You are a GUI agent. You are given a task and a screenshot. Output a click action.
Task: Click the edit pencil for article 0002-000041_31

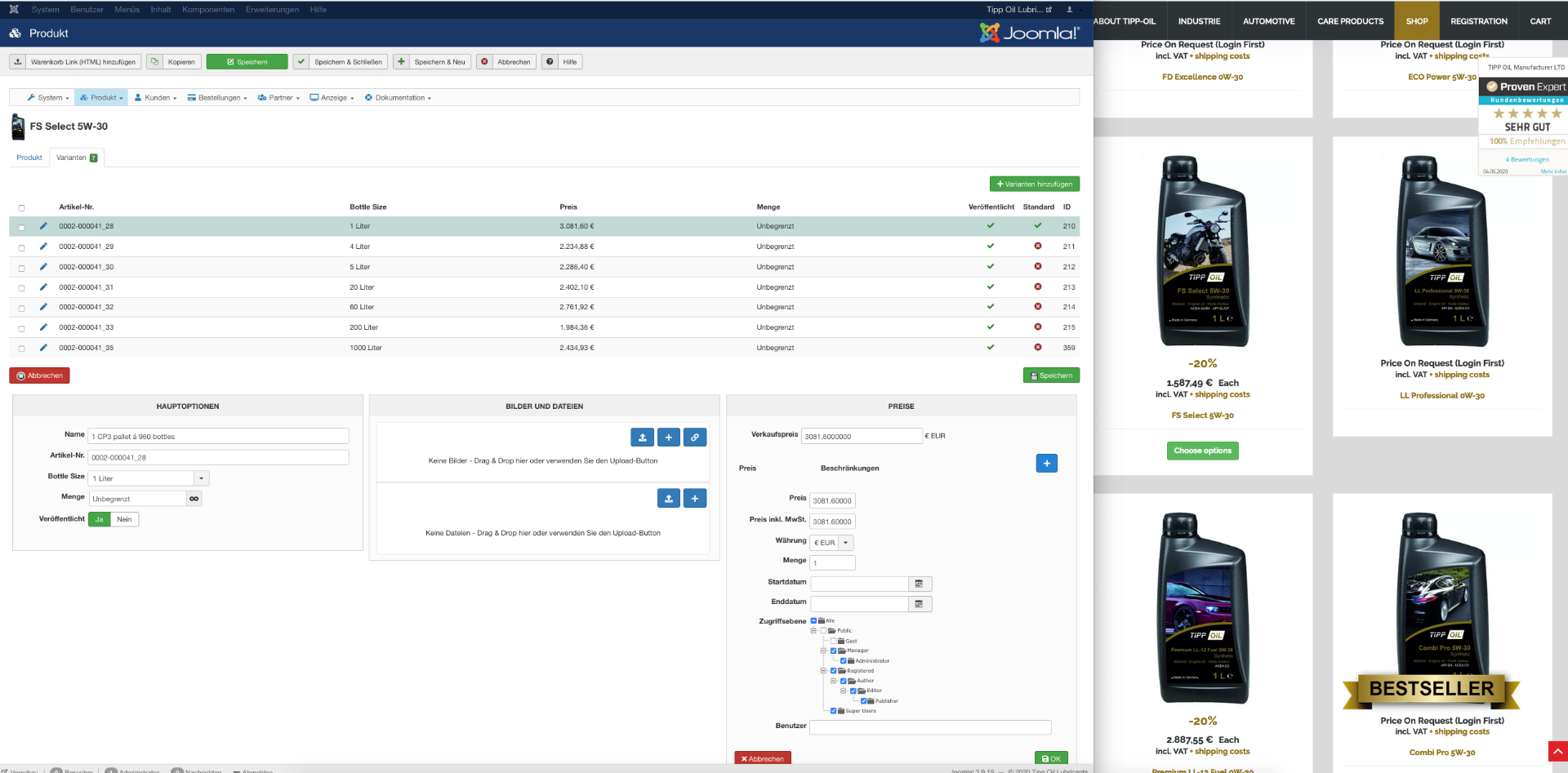43,287
